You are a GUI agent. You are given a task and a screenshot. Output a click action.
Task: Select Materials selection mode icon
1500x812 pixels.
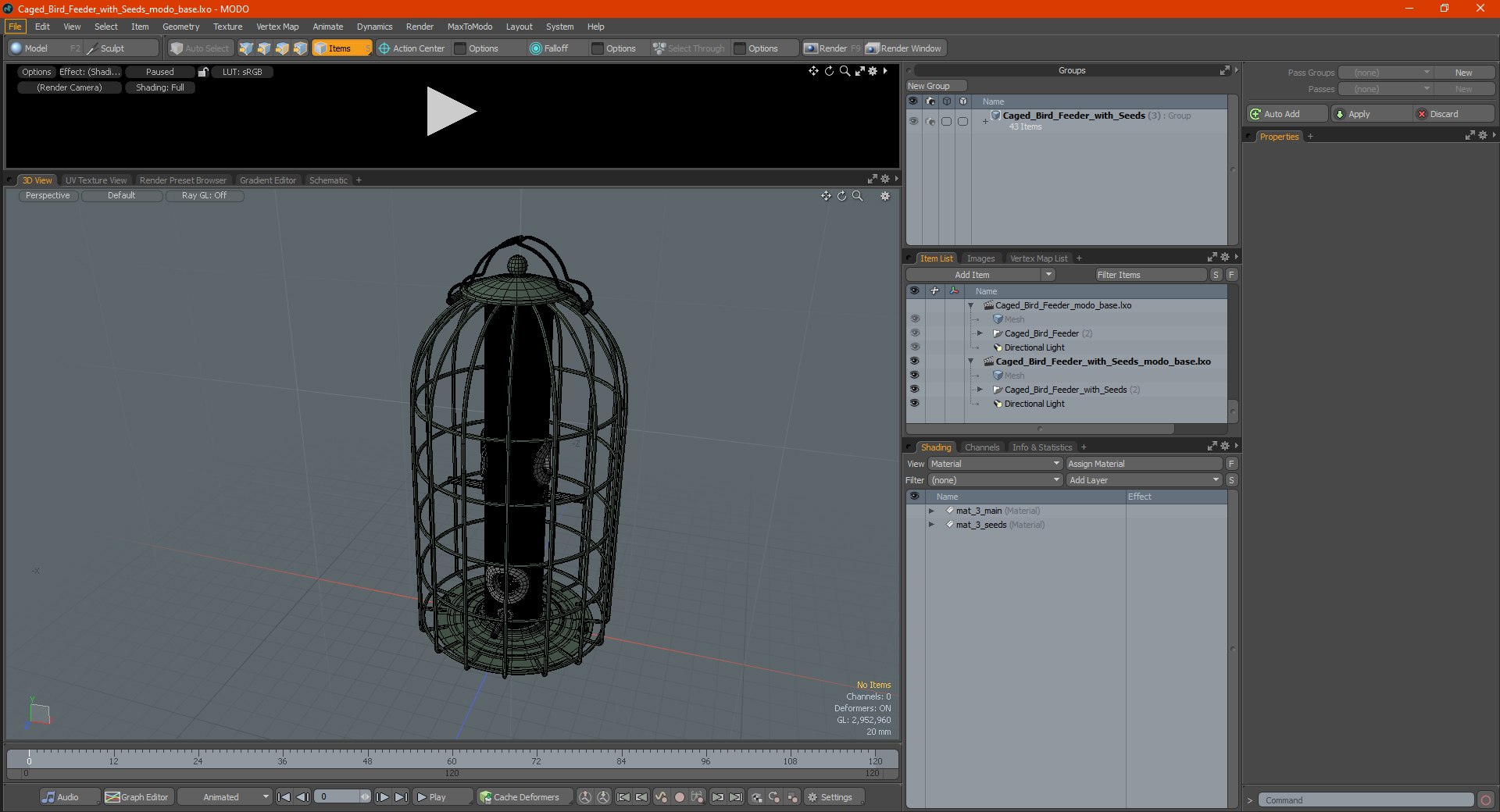[300, 48]
